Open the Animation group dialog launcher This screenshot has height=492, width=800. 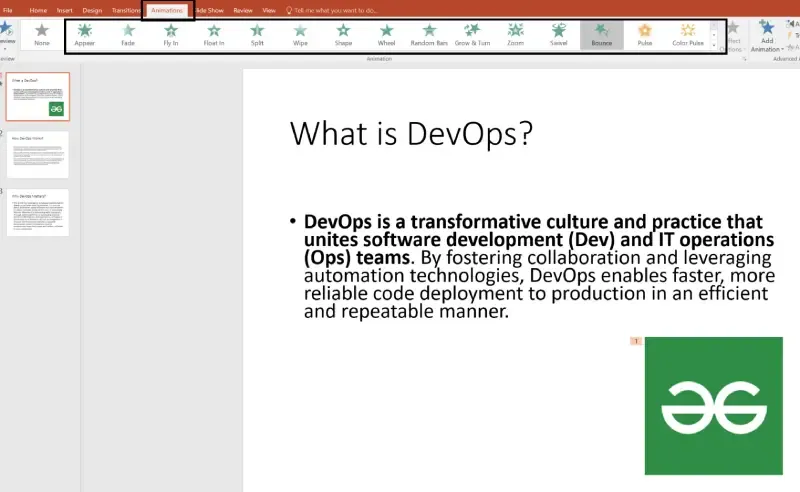click(x=744, y=59)
